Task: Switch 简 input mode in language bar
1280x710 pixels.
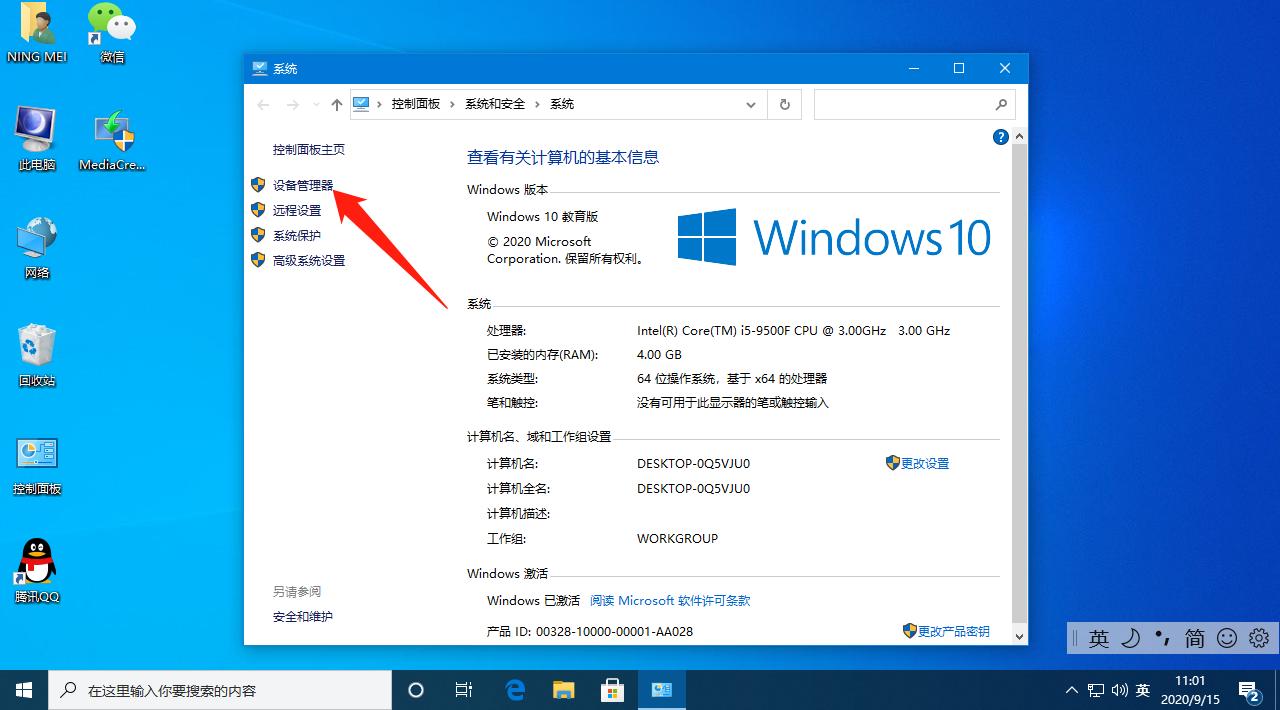Action: pyautogui.click(x=1193, y=637)
